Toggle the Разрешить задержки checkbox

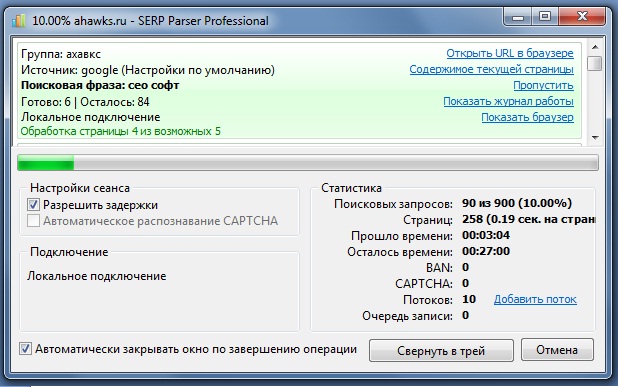coord(34,205)
